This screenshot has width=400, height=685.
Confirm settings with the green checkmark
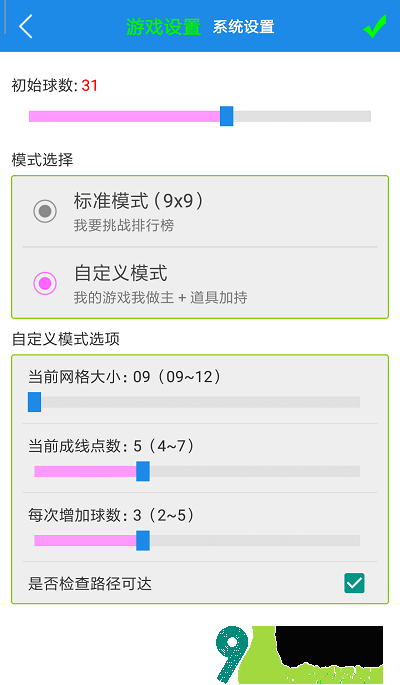coord(375,26)
